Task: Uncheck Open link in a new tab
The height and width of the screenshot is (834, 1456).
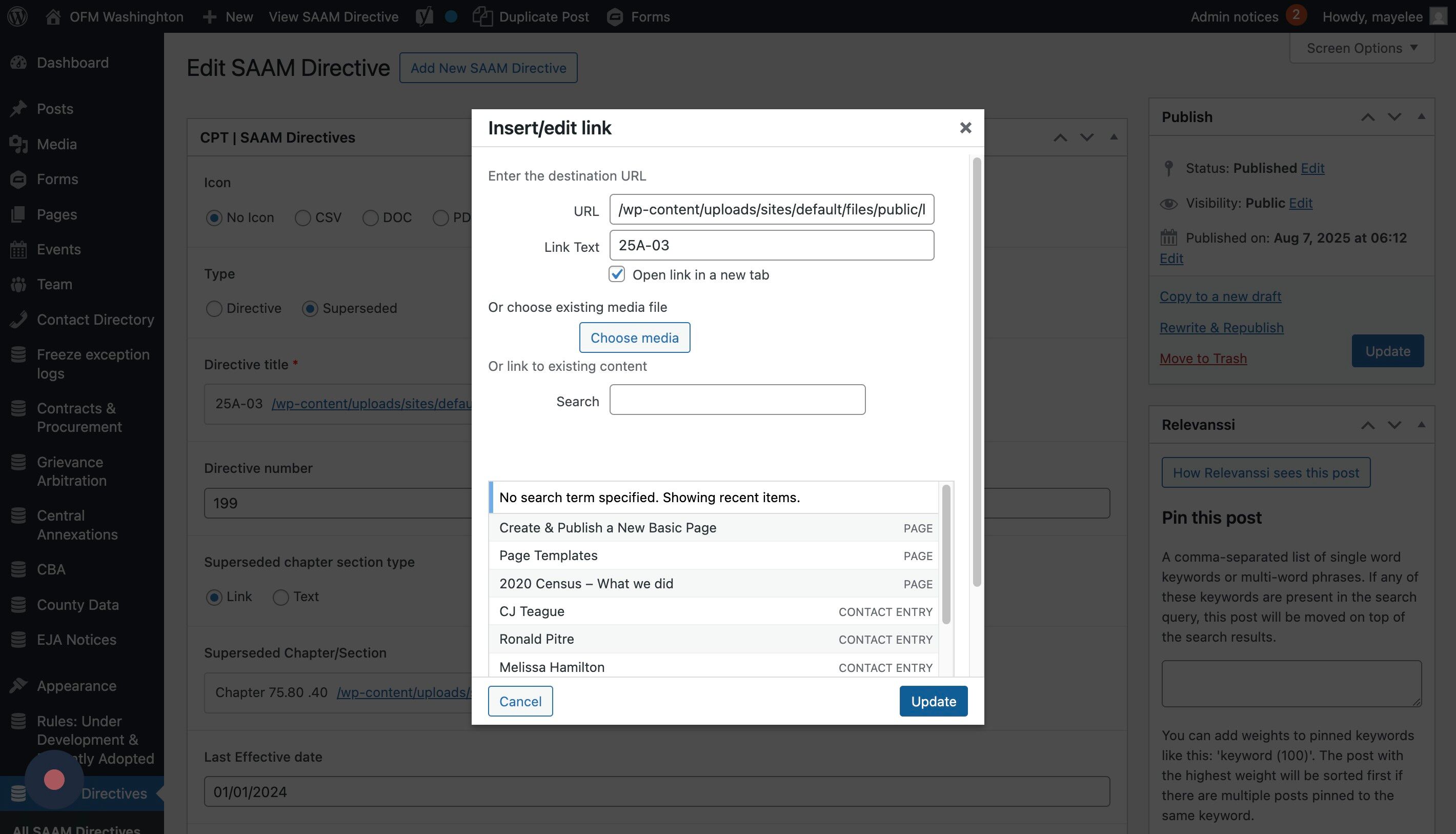Action: click(617, 274)
